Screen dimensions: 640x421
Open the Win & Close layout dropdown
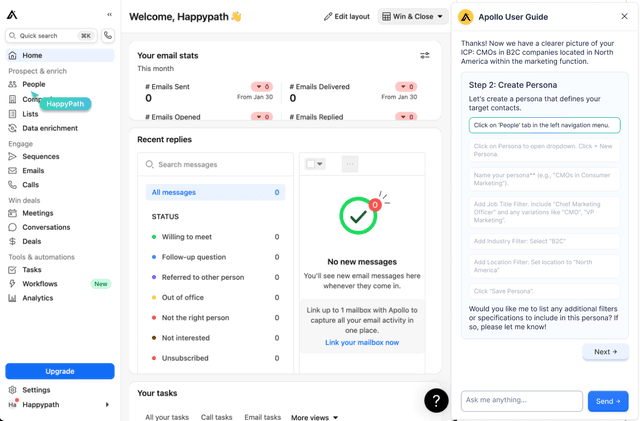pyautogui.click(x=413, y=17)
